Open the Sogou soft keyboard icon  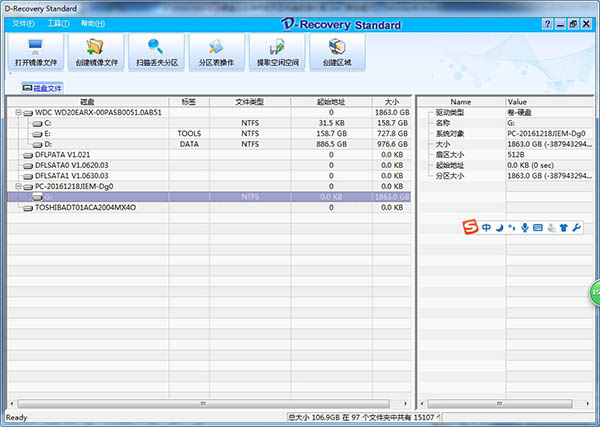pyautogui.click(x=538, y=228)
